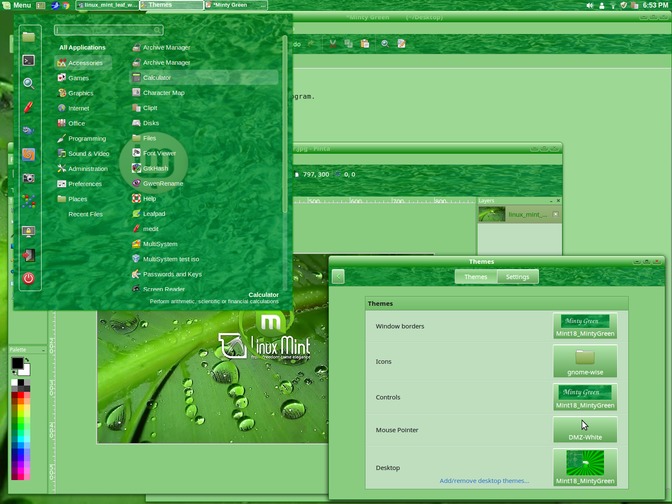Image resolution: width=672 pixels, height=504 pixels.
Task: Select the Programming category
Action: pyautogui.click(x=81, y=138)
